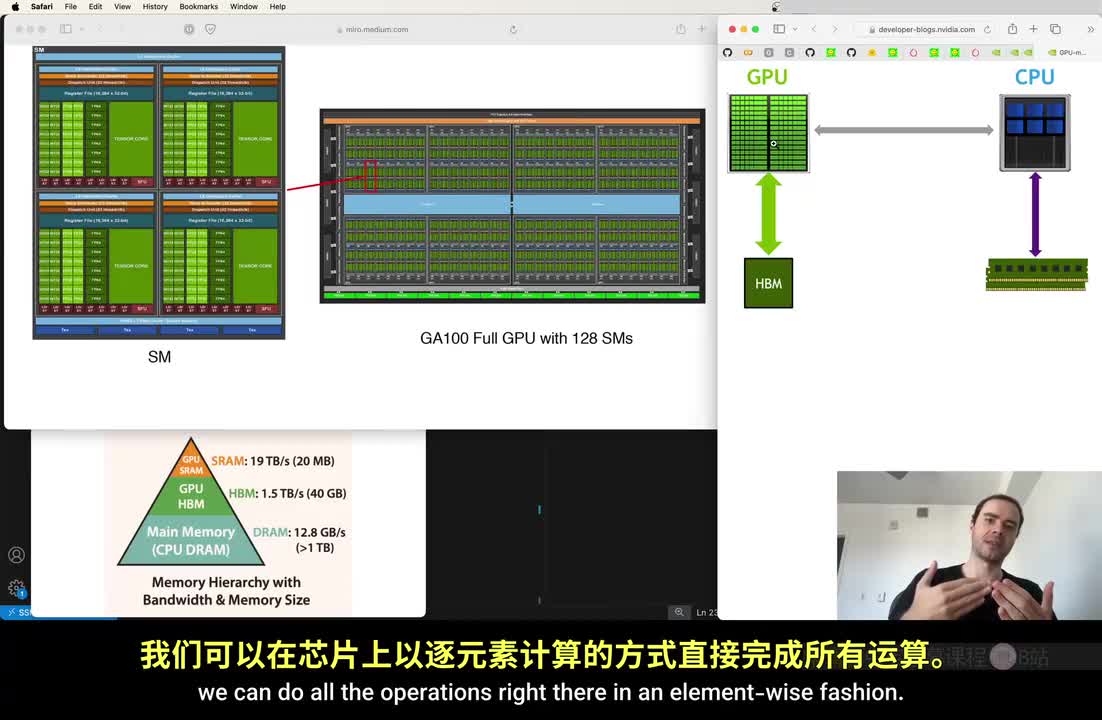Open the Bookmarks menu
Viewport: 1102px width, 720px height.
pyautogui.click(x=198, y=6)
